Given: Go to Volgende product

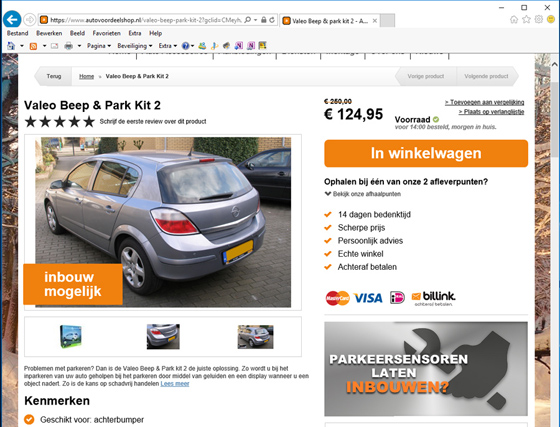Looking at the screenshot, I should 486,76.
